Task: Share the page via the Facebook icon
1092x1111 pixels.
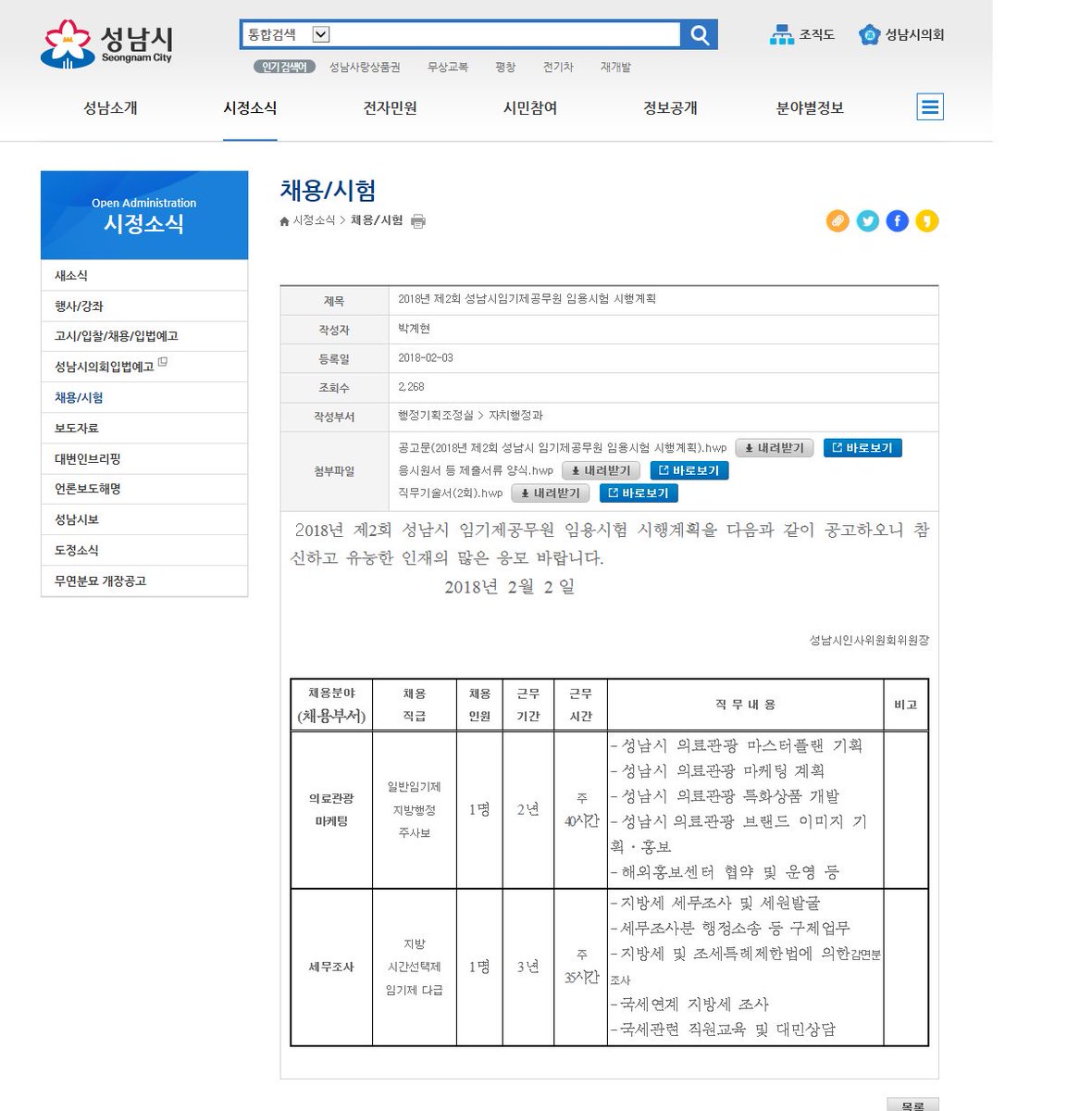Action: click(897, 220)
